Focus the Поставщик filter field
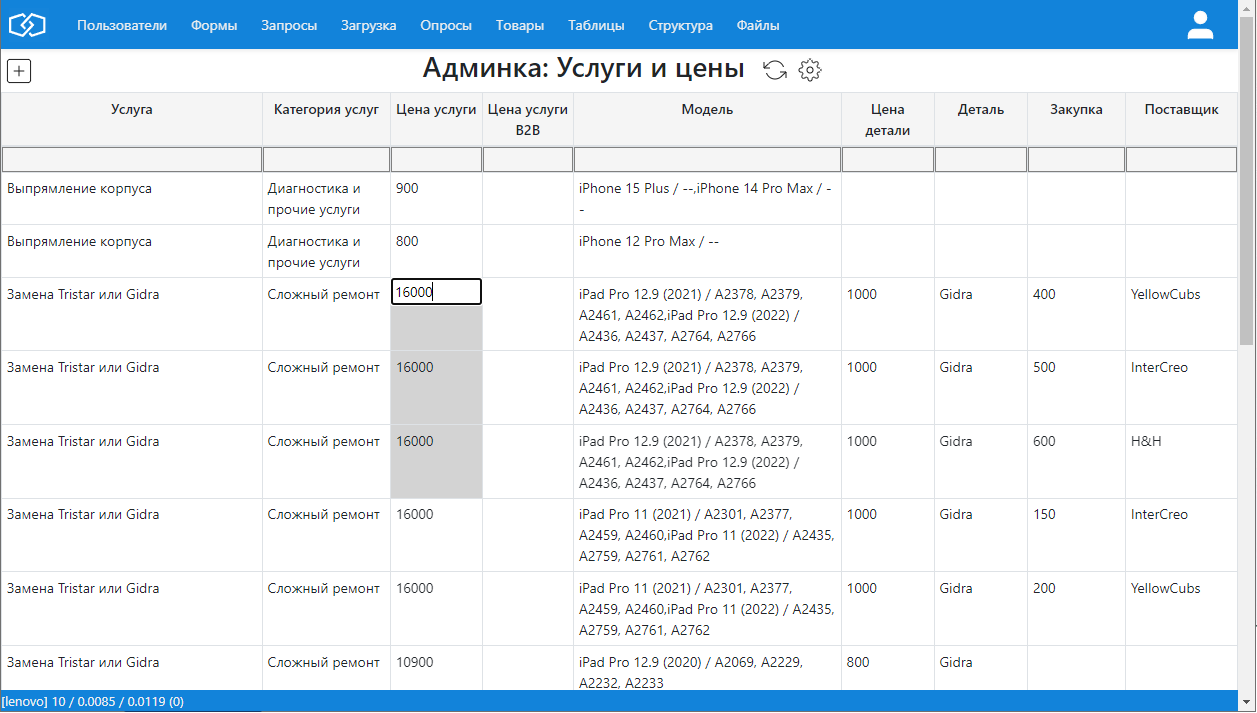 (1181, 159)
